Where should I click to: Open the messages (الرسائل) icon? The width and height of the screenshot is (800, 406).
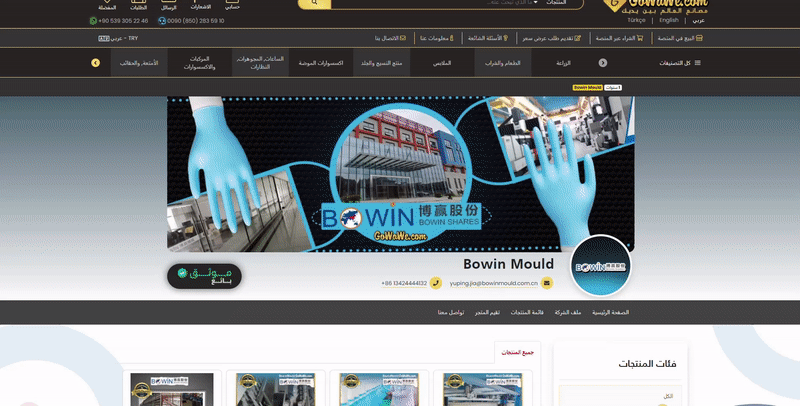(x=168, y=5)
